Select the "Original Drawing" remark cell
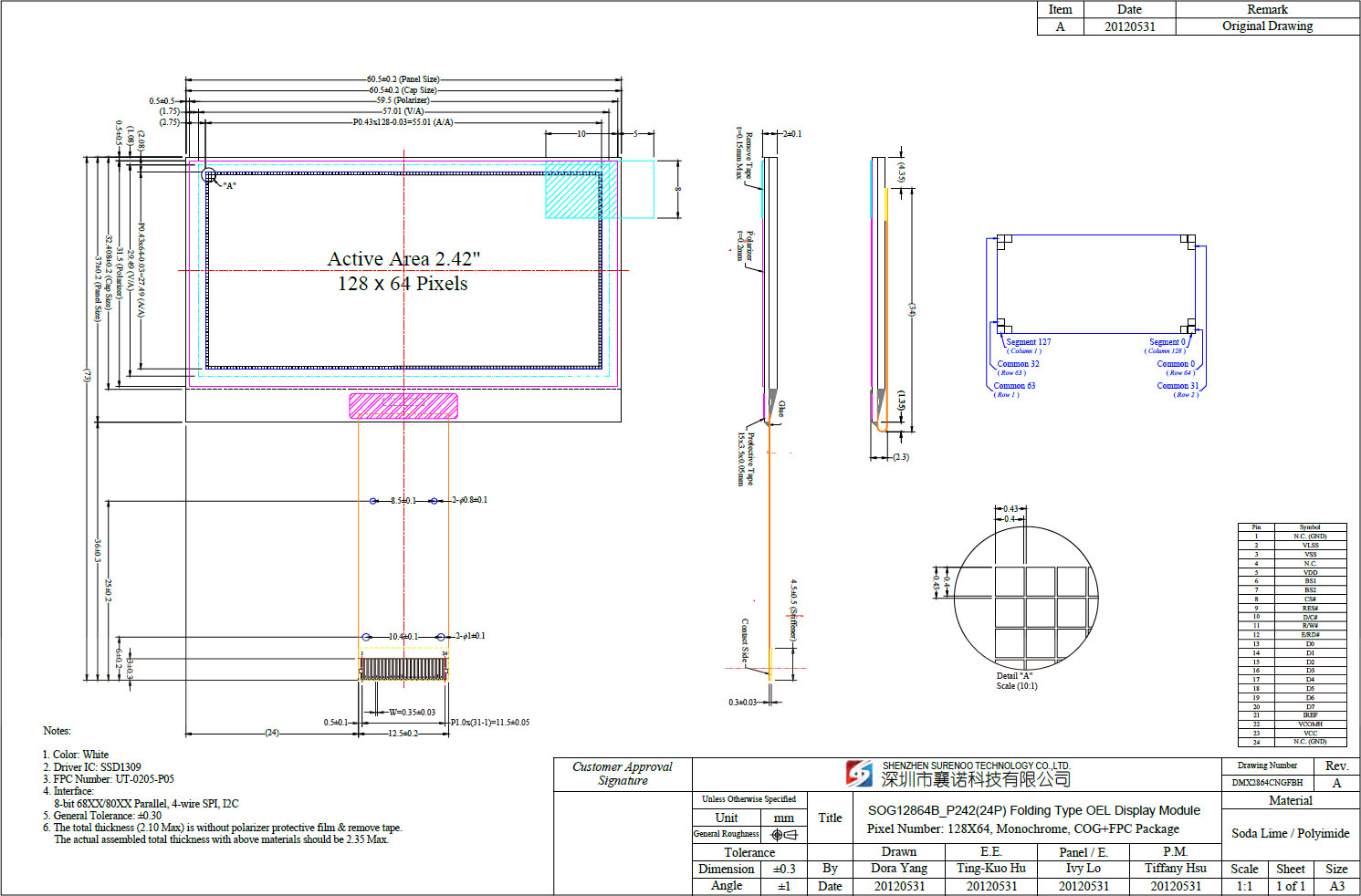The height and width of the screenshot is (896, 1361). tap(1267, 26)
